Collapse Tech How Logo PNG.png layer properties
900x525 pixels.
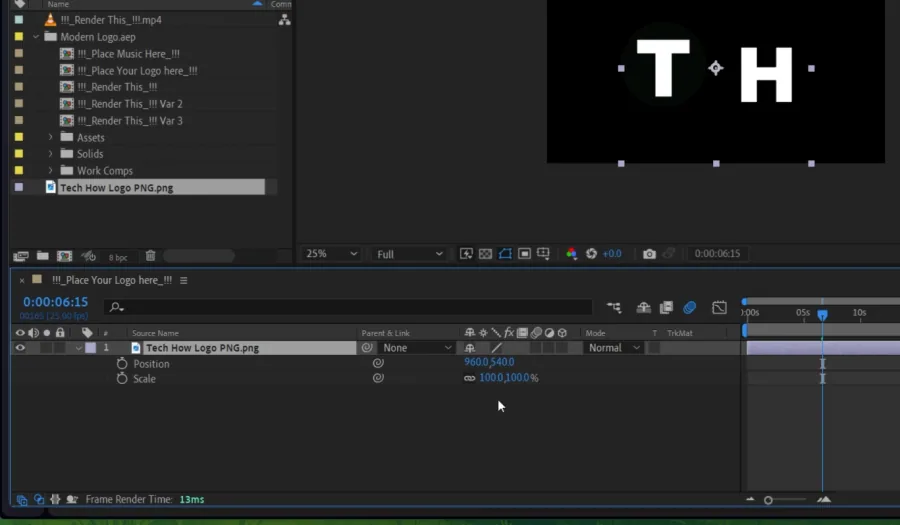[x=78, y=348]
